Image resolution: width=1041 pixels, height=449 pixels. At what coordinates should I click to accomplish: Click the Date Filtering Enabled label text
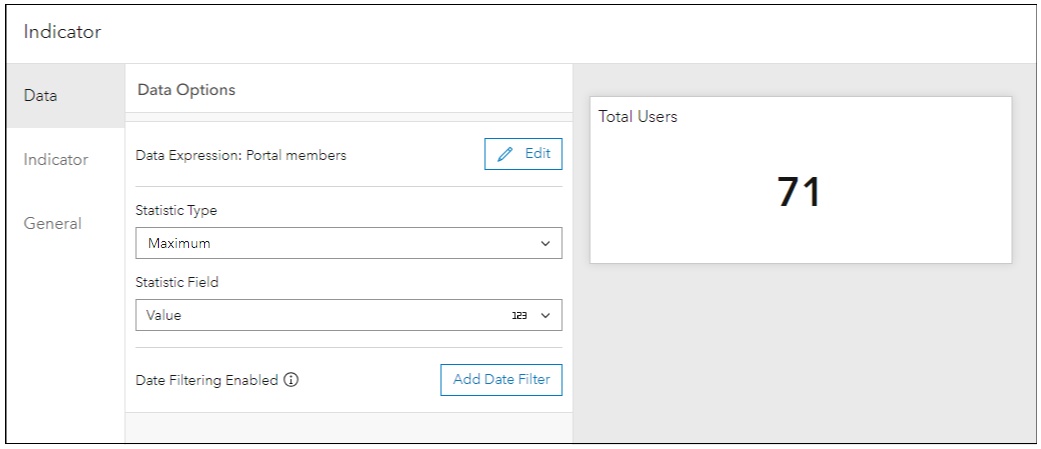tap(207, 380)
